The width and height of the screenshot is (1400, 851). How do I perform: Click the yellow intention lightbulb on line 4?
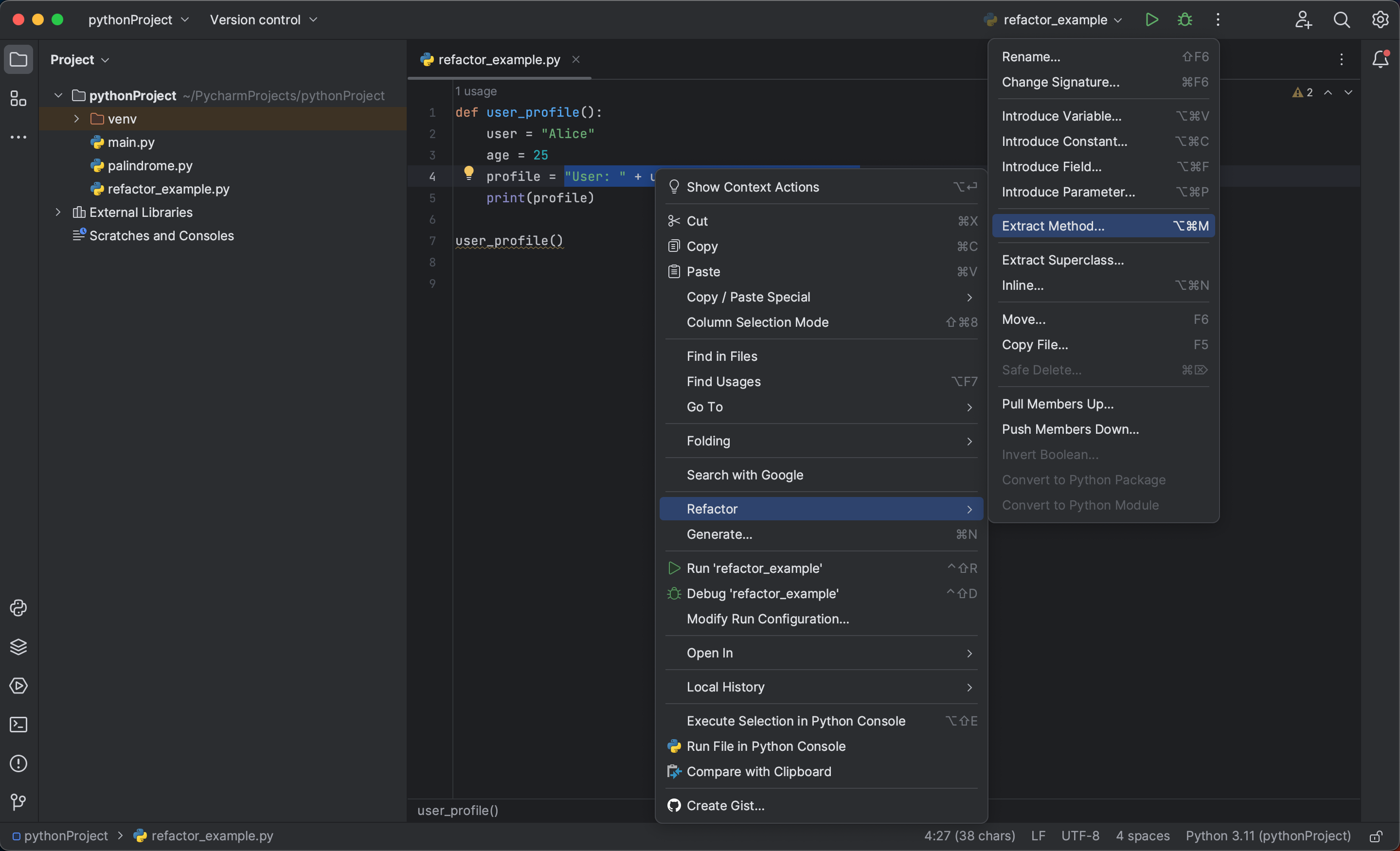469,173
